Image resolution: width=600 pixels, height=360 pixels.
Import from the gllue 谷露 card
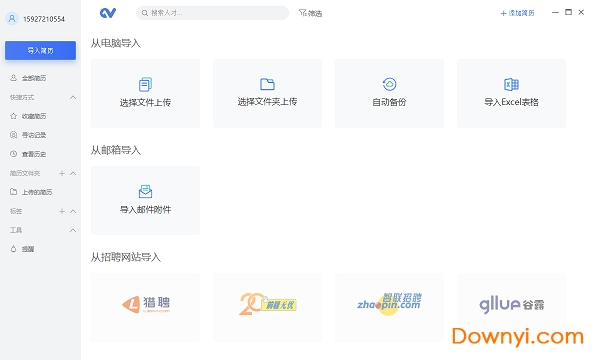point(512,308)
